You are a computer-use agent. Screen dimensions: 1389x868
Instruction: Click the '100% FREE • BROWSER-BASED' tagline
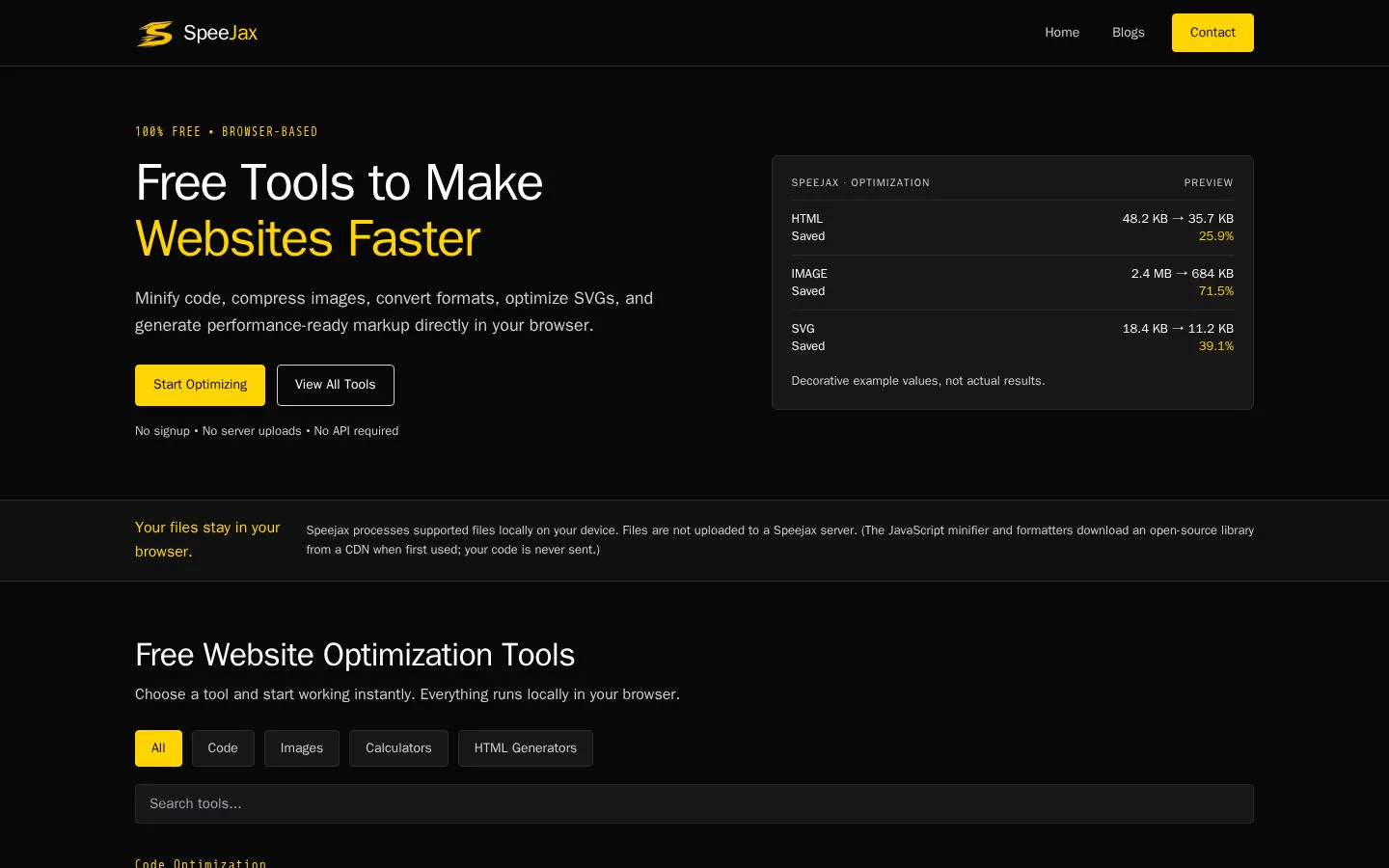(227, 132)
